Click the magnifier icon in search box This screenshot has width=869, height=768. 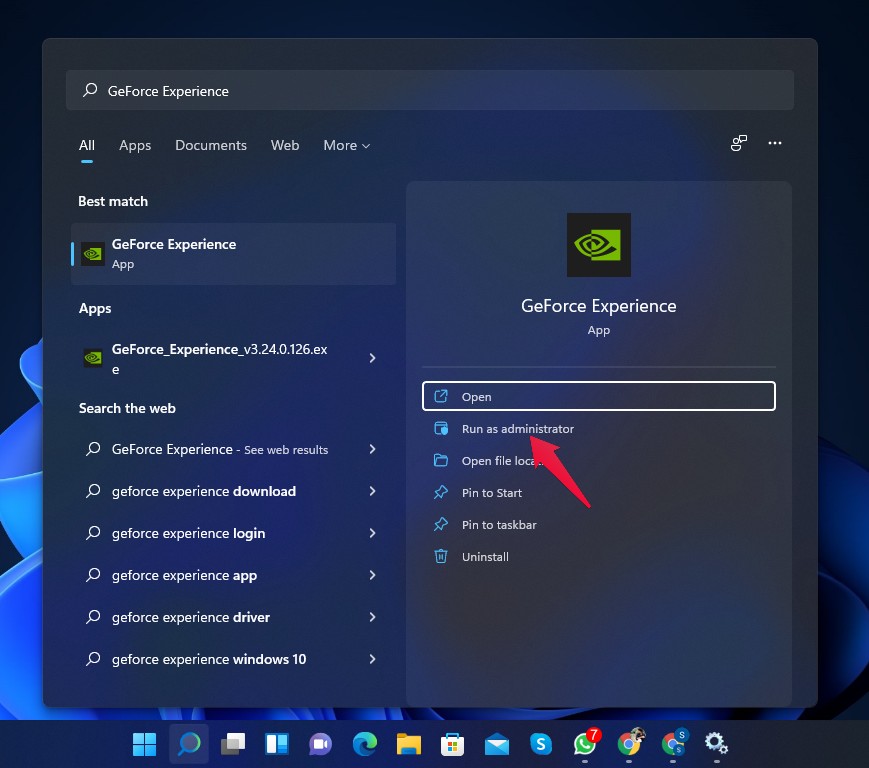90,90
